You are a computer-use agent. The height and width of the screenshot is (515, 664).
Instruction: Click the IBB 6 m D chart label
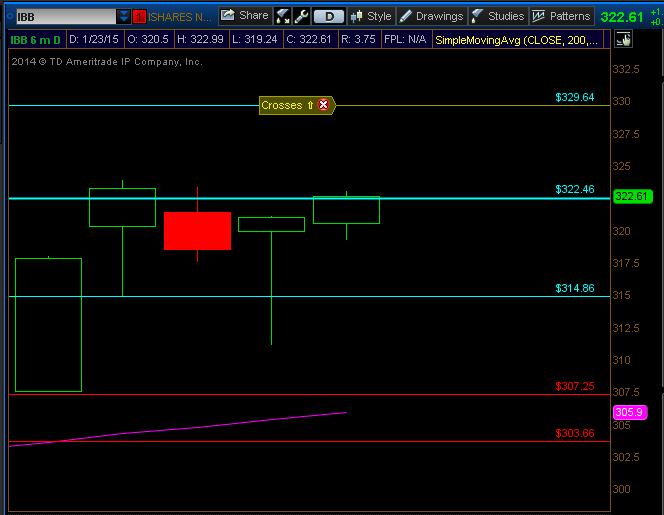(36, 40)
